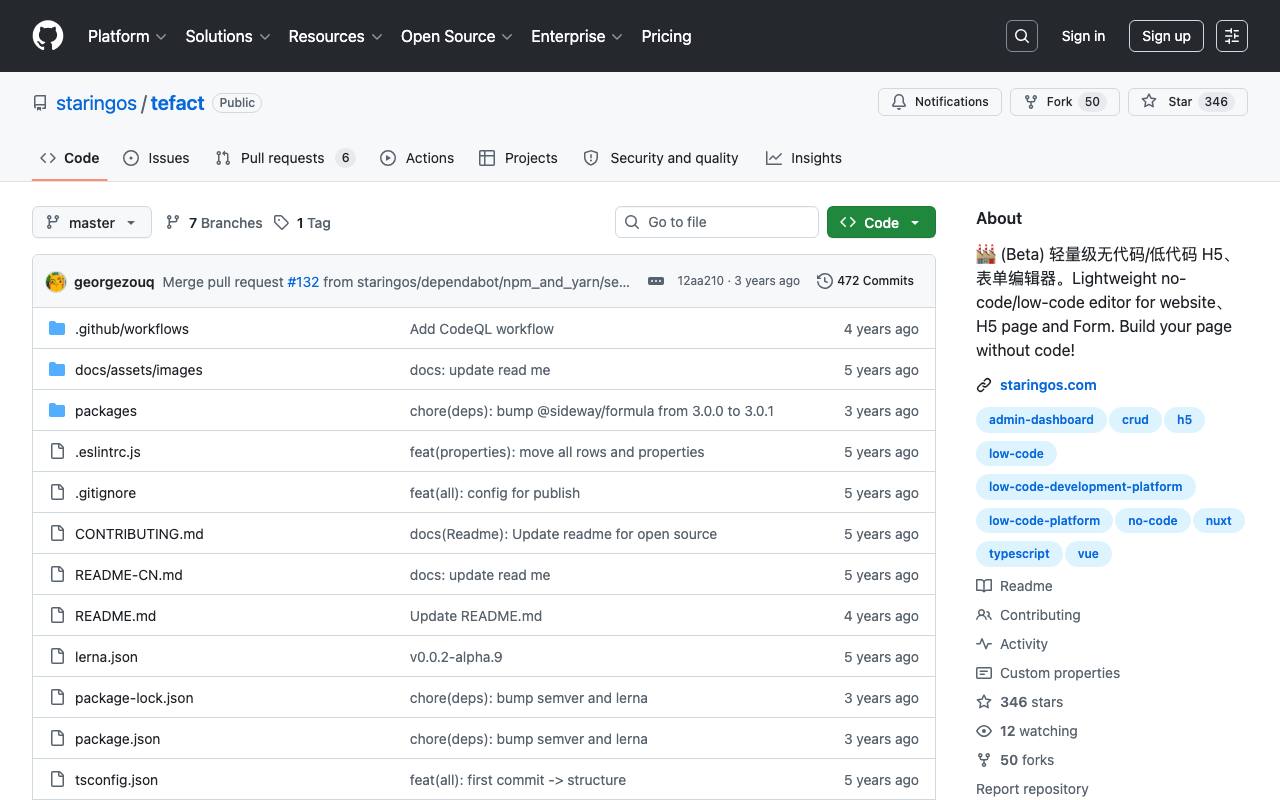Click the star icon beside 346 stars
This screenshot has width=1280, height=800.
984,702
